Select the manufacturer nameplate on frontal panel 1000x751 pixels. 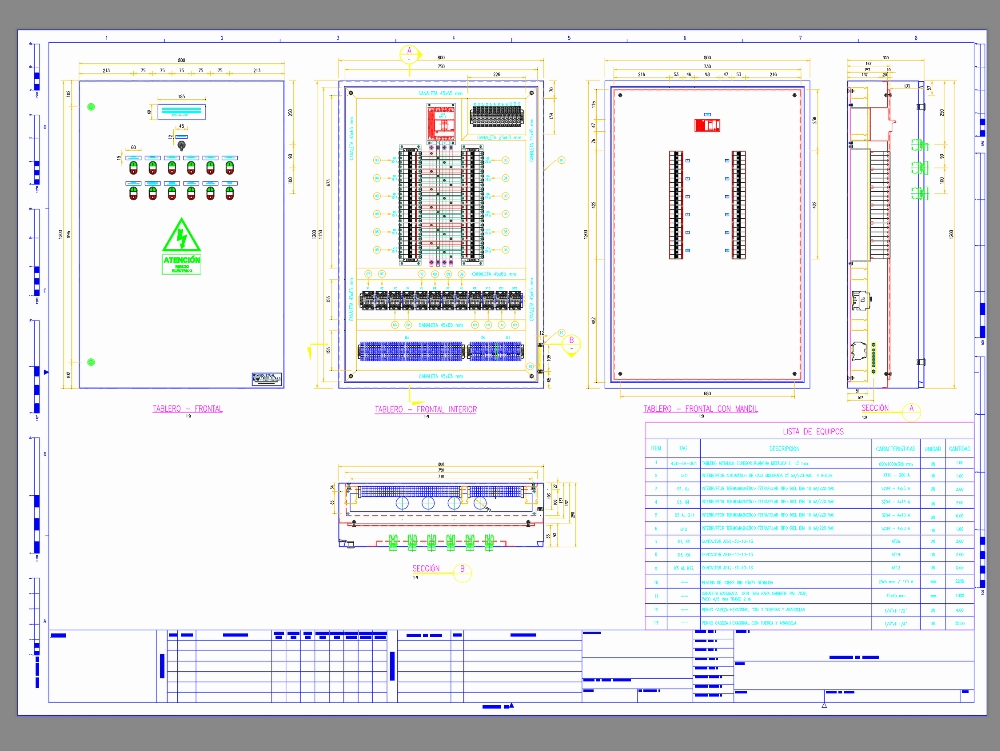pos(266,377)
